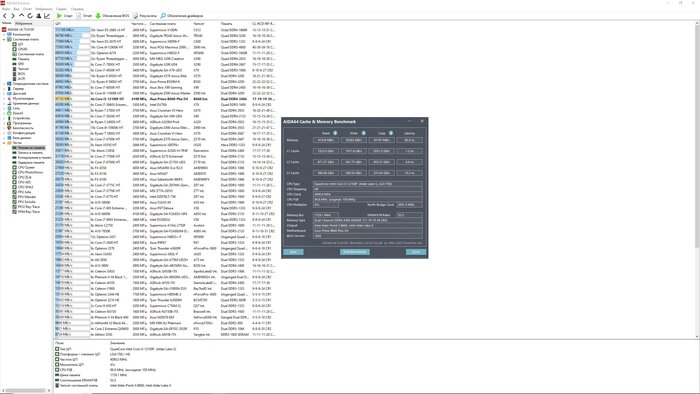This screenshot has width=700, height=394.
Task: Click Start Benchmark in the dialog
Action: (x=355, y=252)
